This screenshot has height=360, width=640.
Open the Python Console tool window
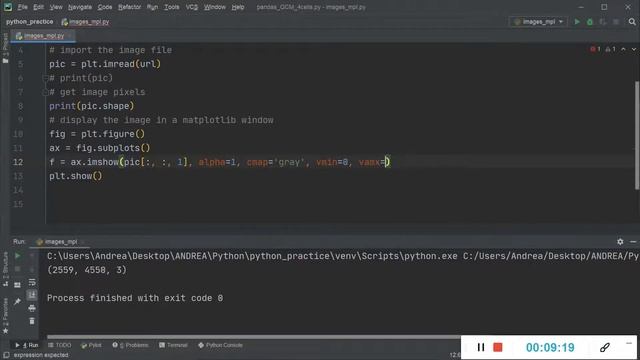point(220,345)
